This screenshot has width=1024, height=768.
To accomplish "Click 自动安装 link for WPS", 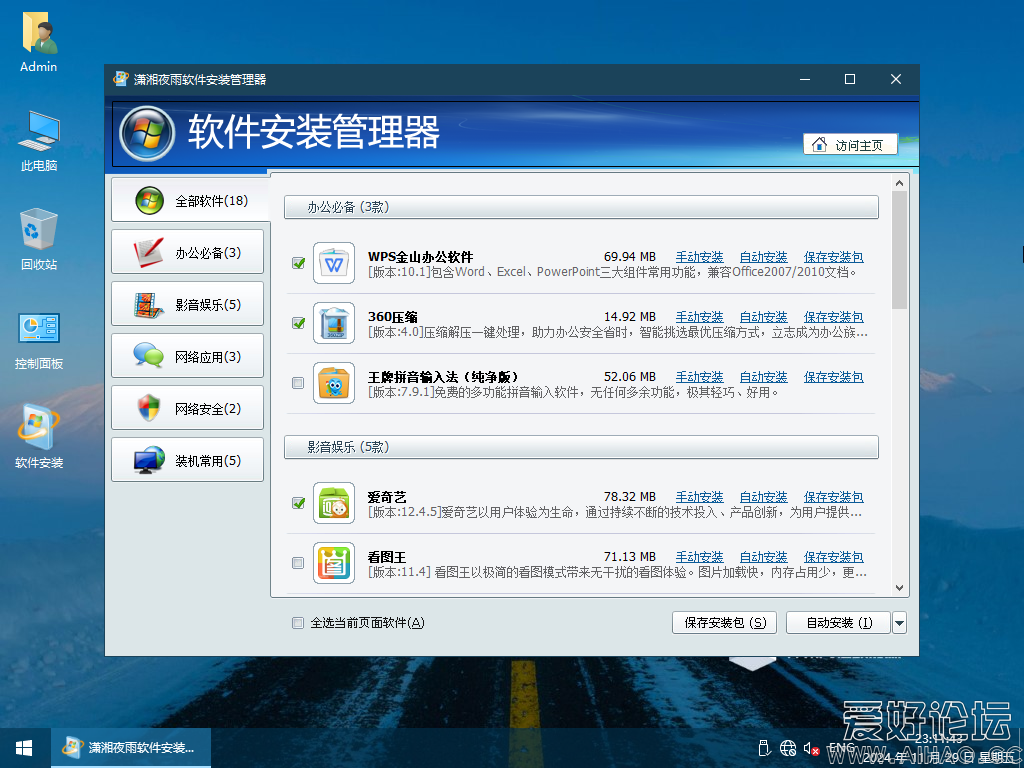I will click(763, 257).
